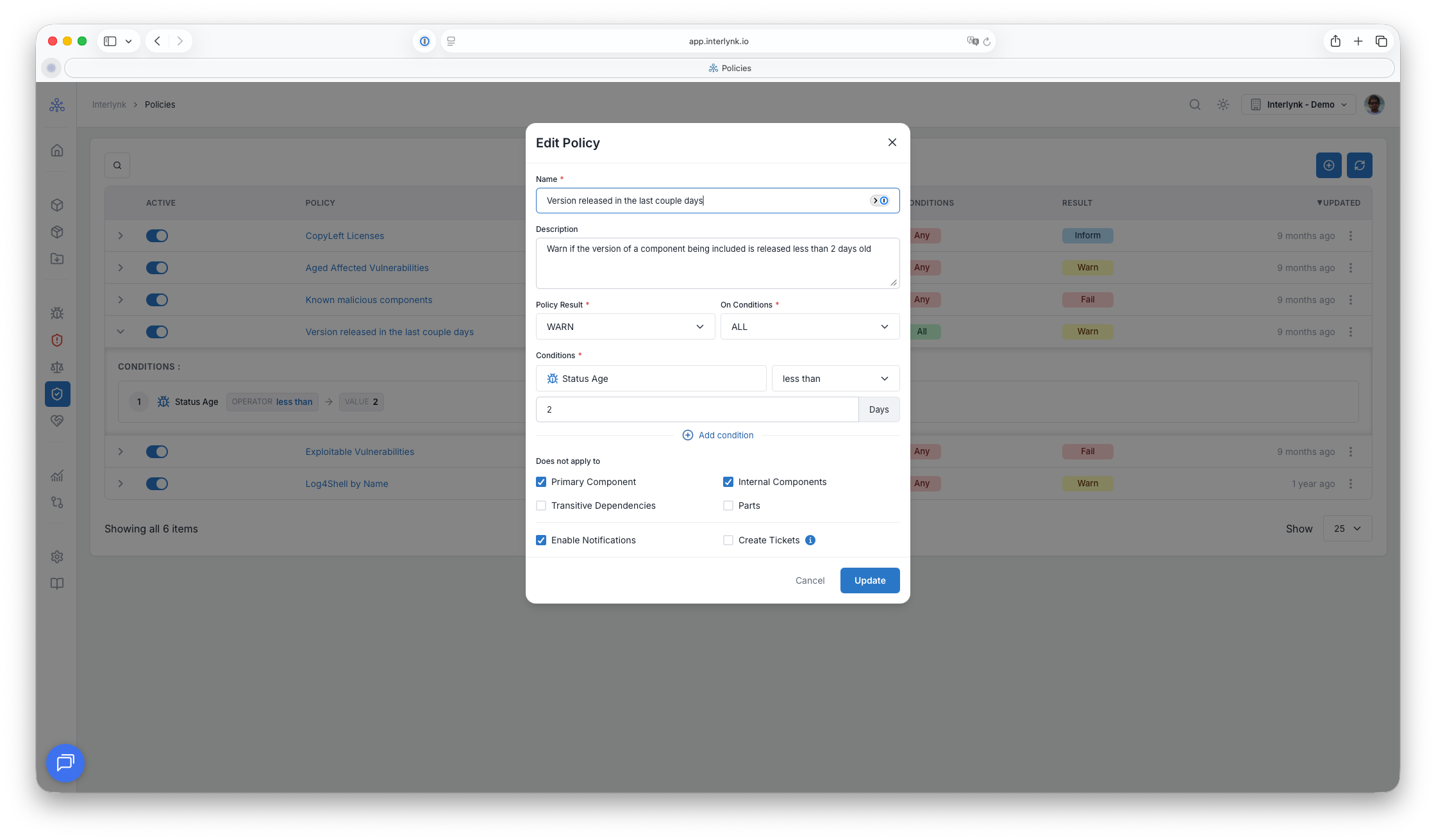Toggle active switch for CopyLeft Licenses
This screenshot has width=1436, height=840.
[x=157, y=236]
